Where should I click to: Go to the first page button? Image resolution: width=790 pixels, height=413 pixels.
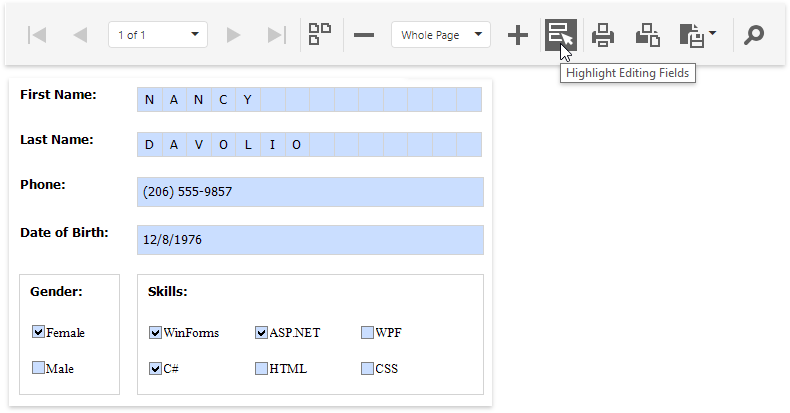37,35
